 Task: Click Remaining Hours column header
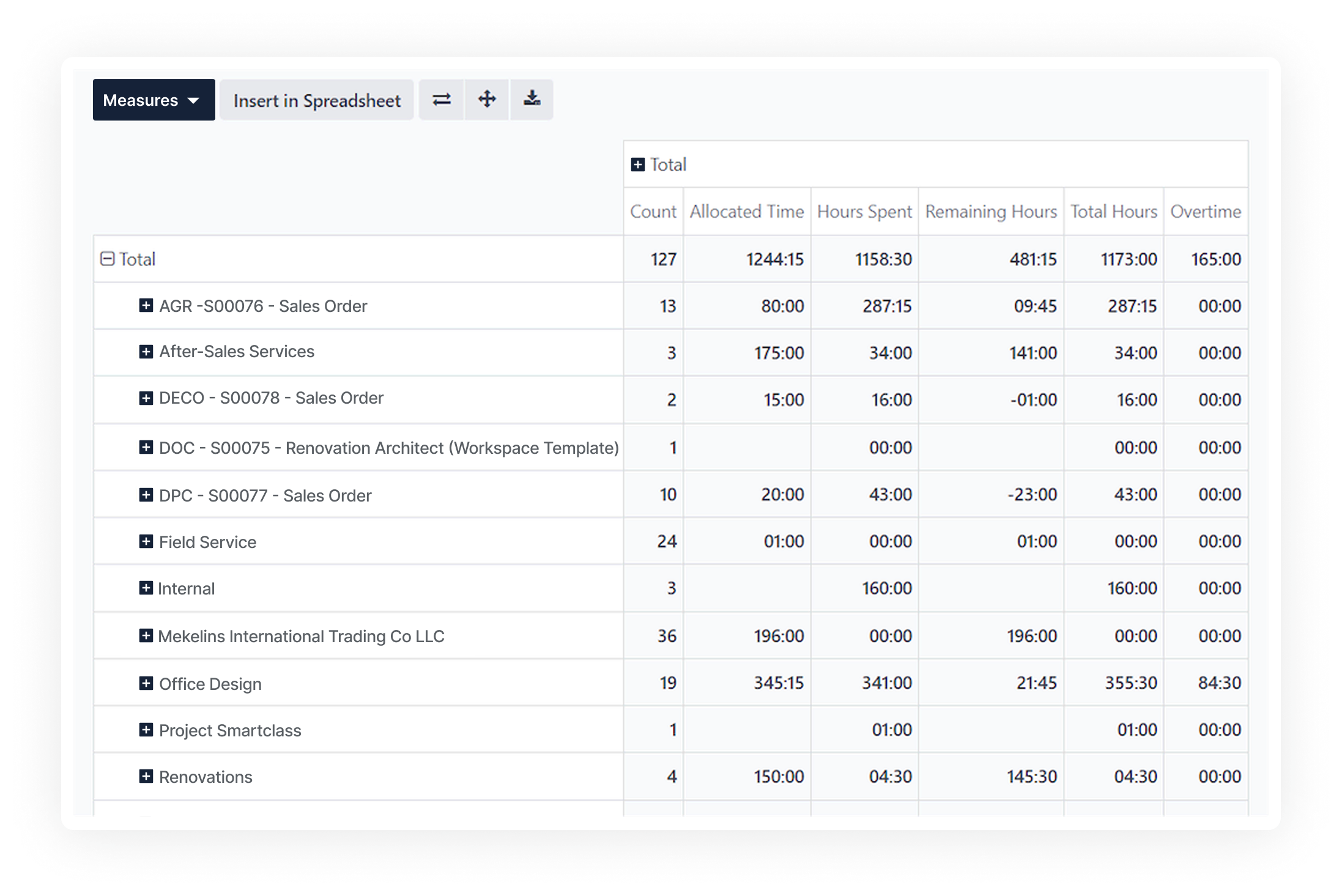(x=990, y=212)
